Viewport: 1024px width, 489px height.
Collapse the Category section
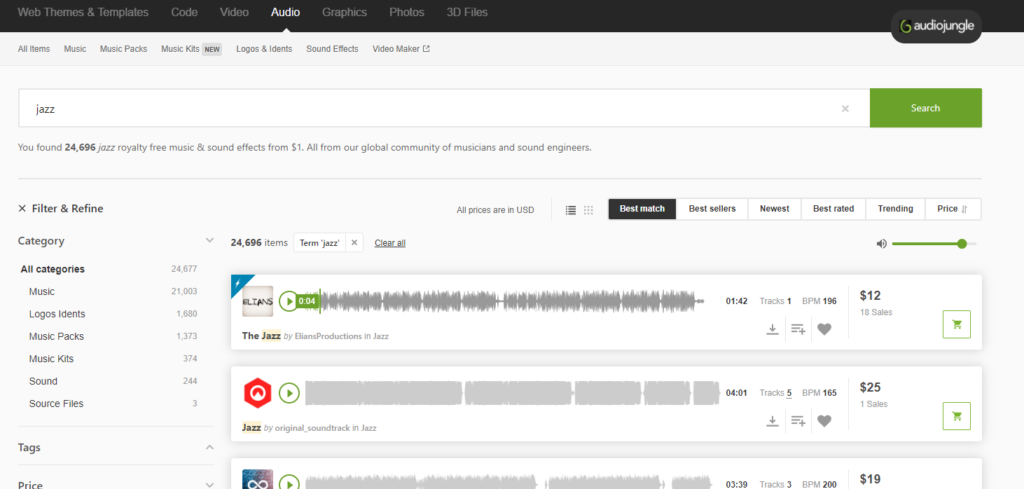pyautogui.click(x=210, y=240)
